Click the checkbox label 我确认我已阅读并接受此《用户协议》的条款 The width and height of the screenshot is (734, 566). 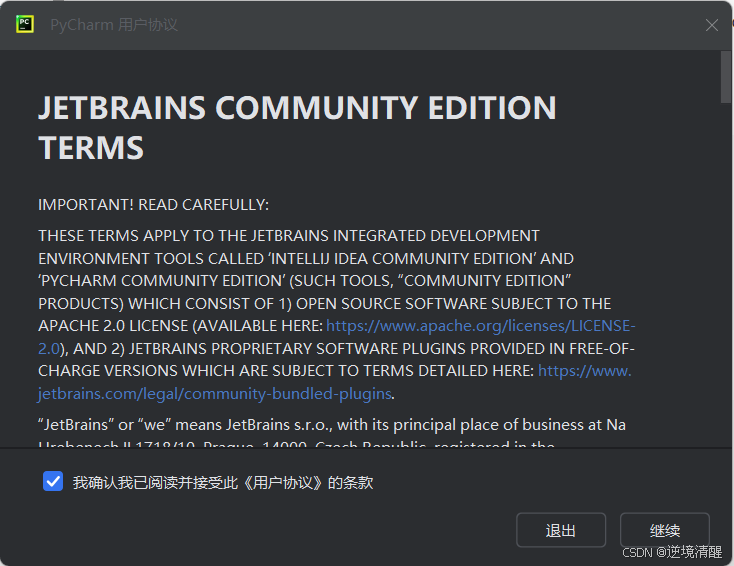click(x=223, y=482)
